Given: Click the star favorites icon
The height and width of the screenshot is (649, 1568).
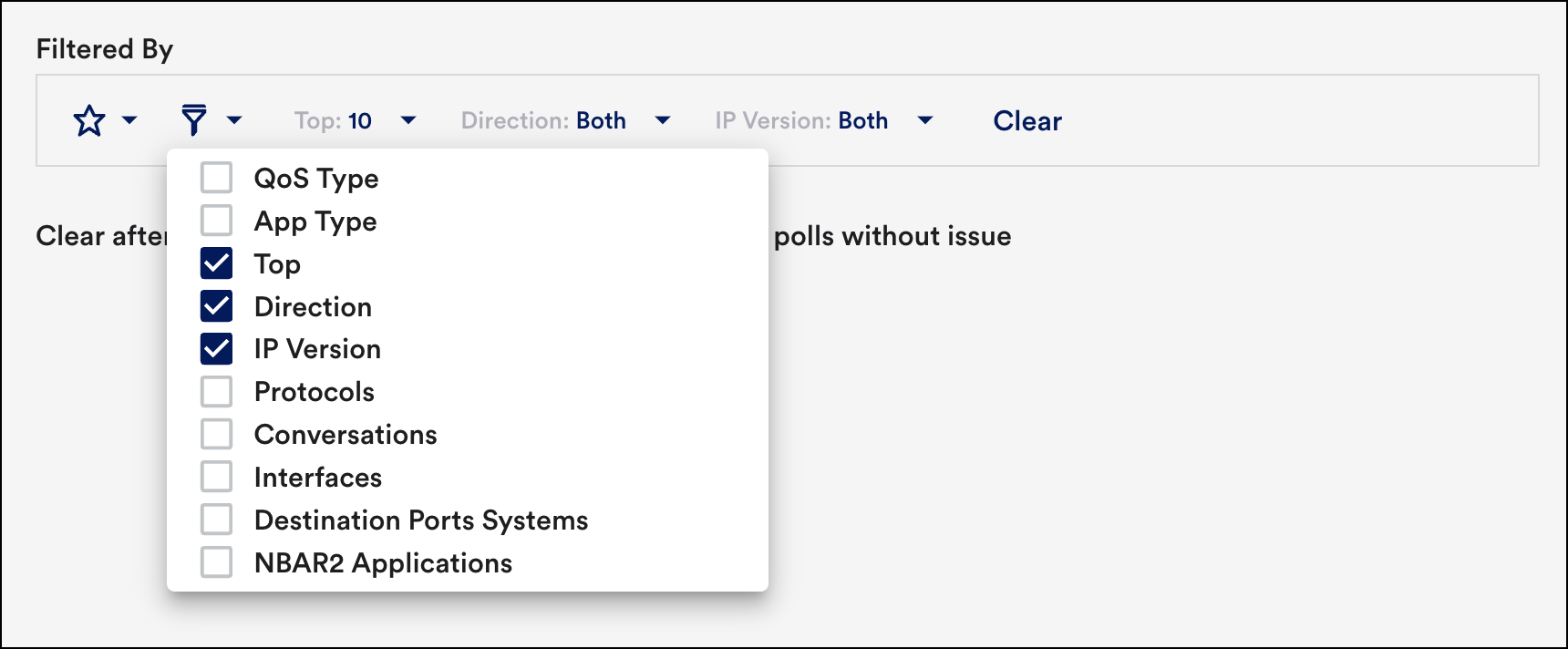Looking at the screenshot, I should click(x=89, y=120).
